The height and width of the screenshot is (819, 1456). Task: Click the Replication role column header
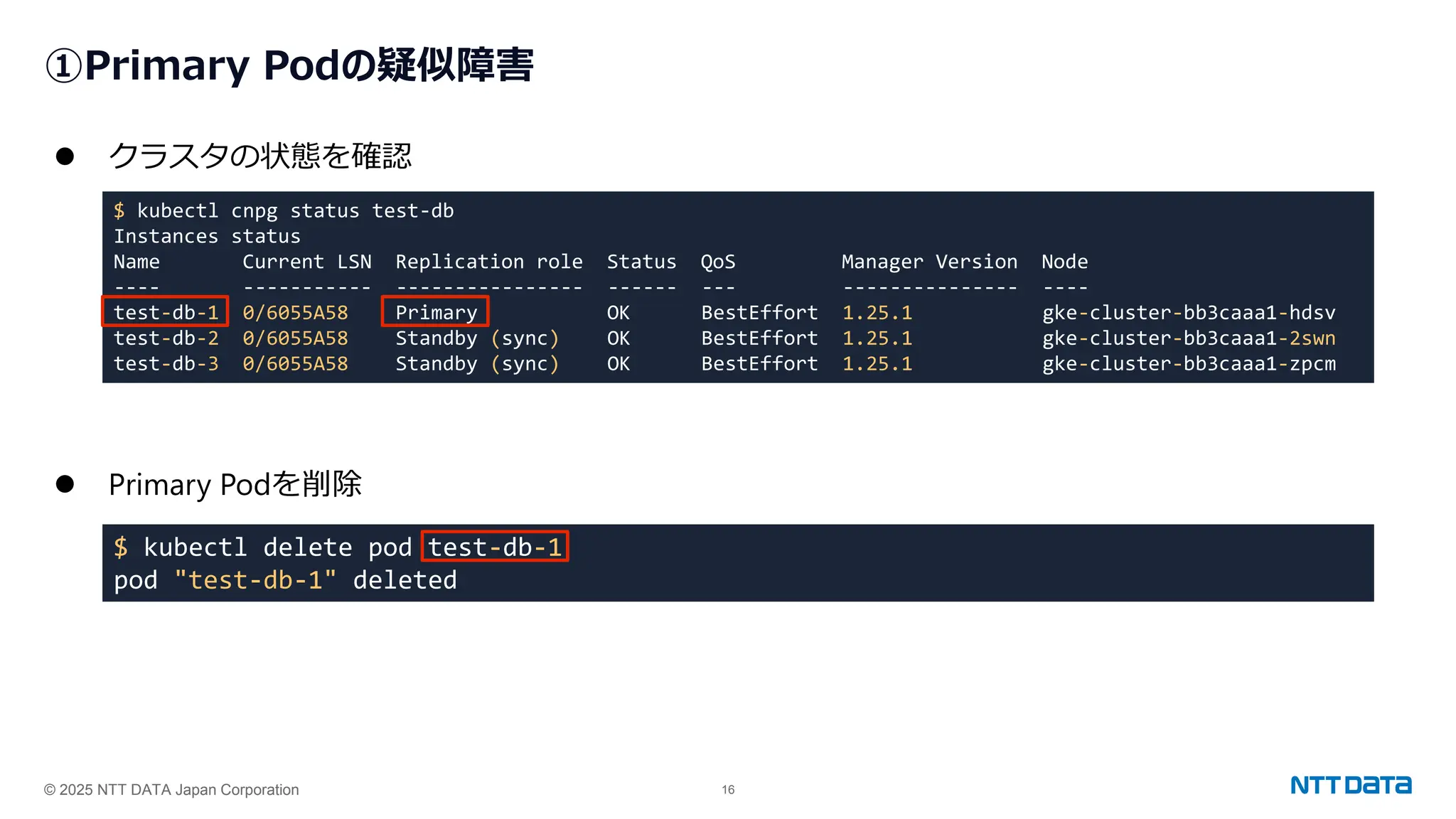(x=488, y=262)
